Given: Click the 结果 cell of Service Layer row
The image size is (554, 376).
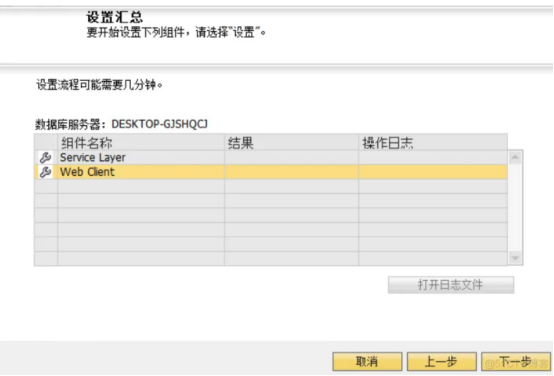Looking at the screenshot, I should [291, 158].
